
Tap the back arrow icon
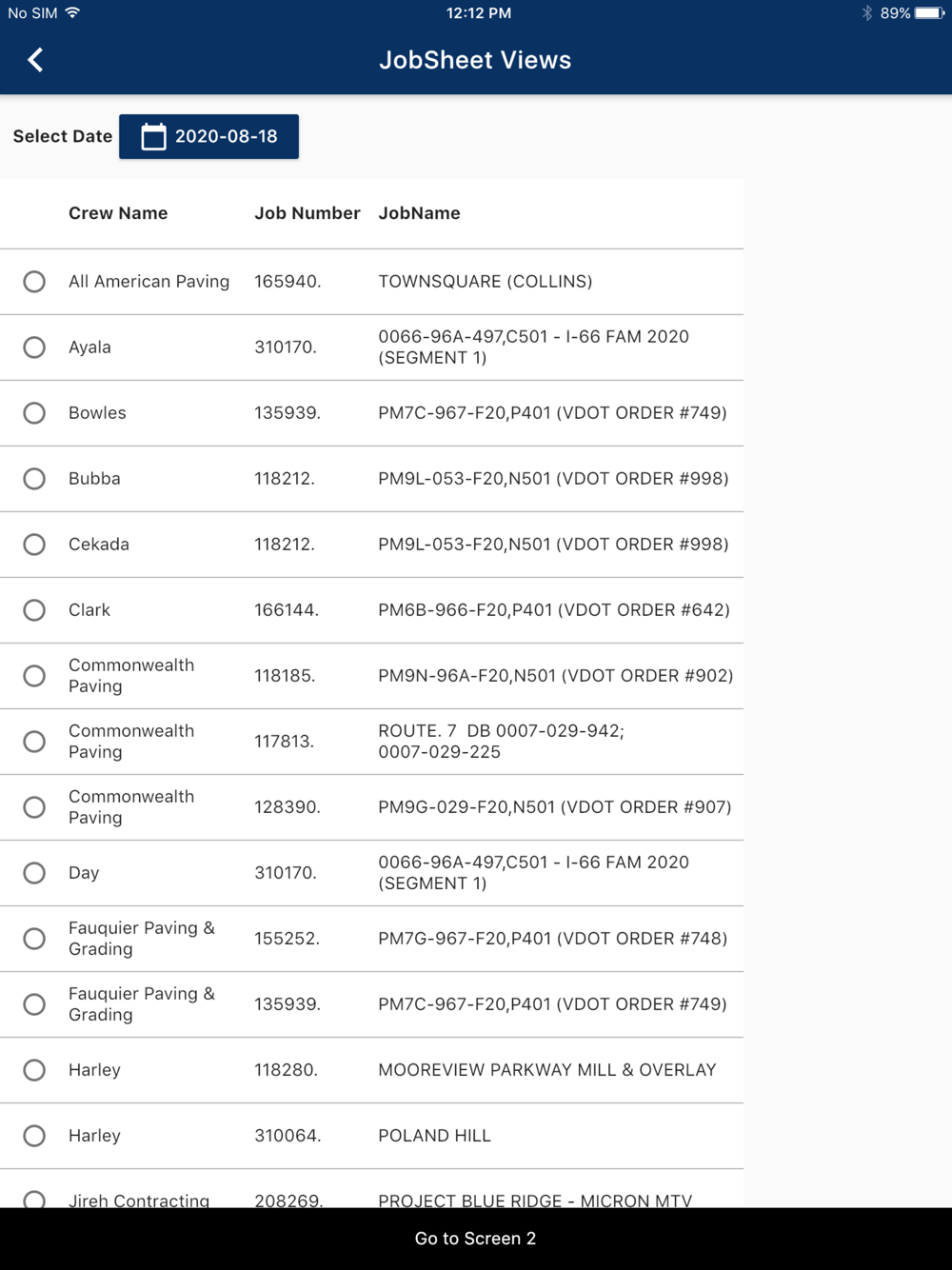point(35,60)
